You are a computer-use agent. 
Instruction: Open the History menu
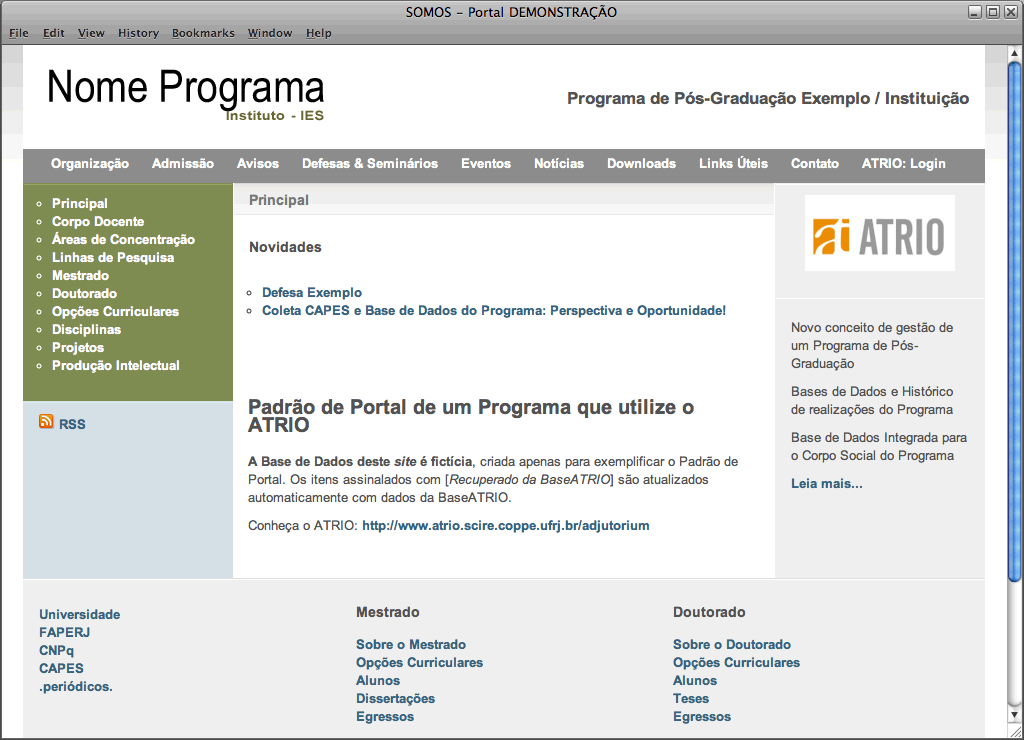[138, 33]
